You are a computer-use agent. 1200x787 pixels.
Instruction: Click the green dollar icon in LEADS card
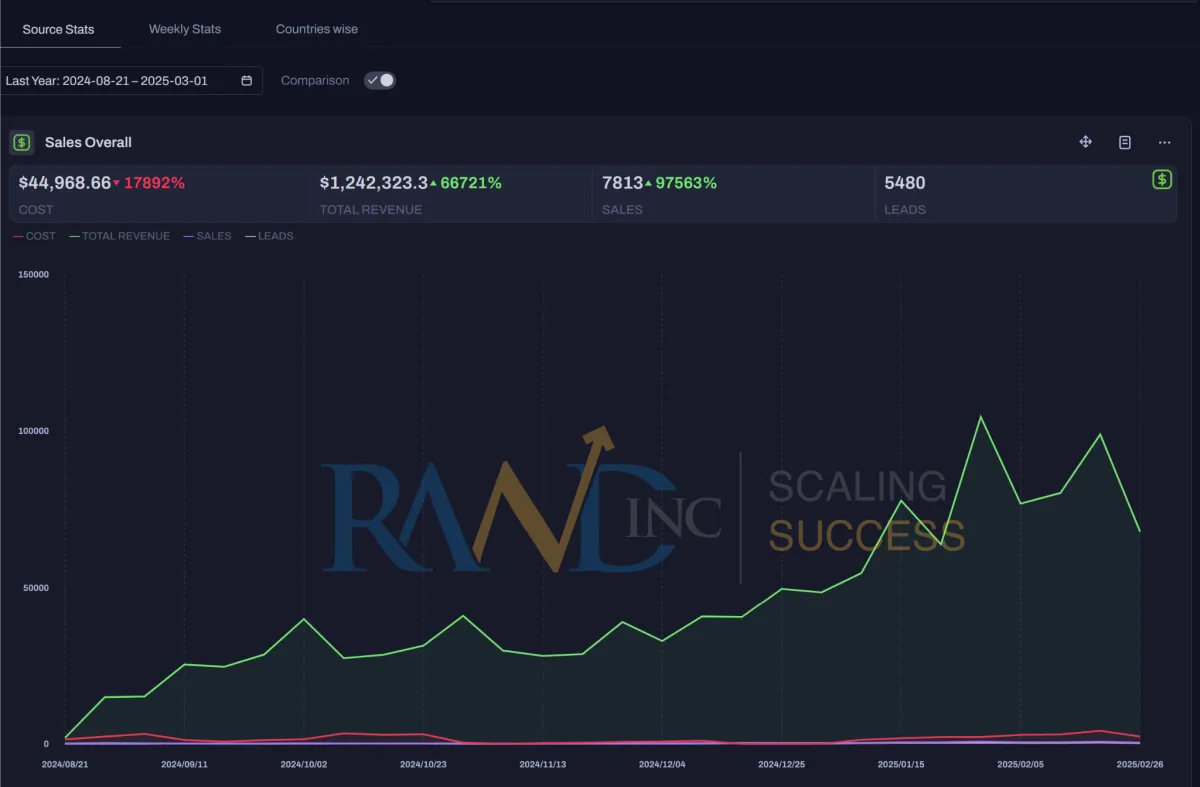pos(1162,179)
